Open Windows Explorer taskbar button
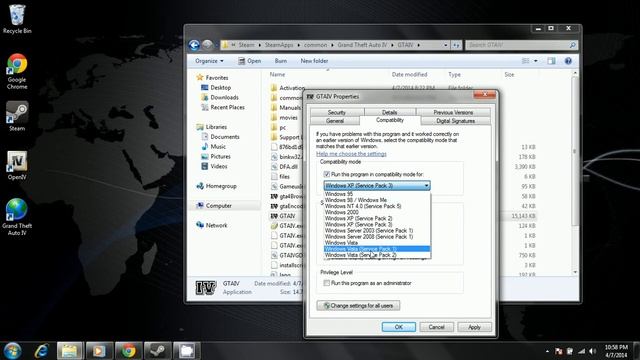 tap(70, 351)
